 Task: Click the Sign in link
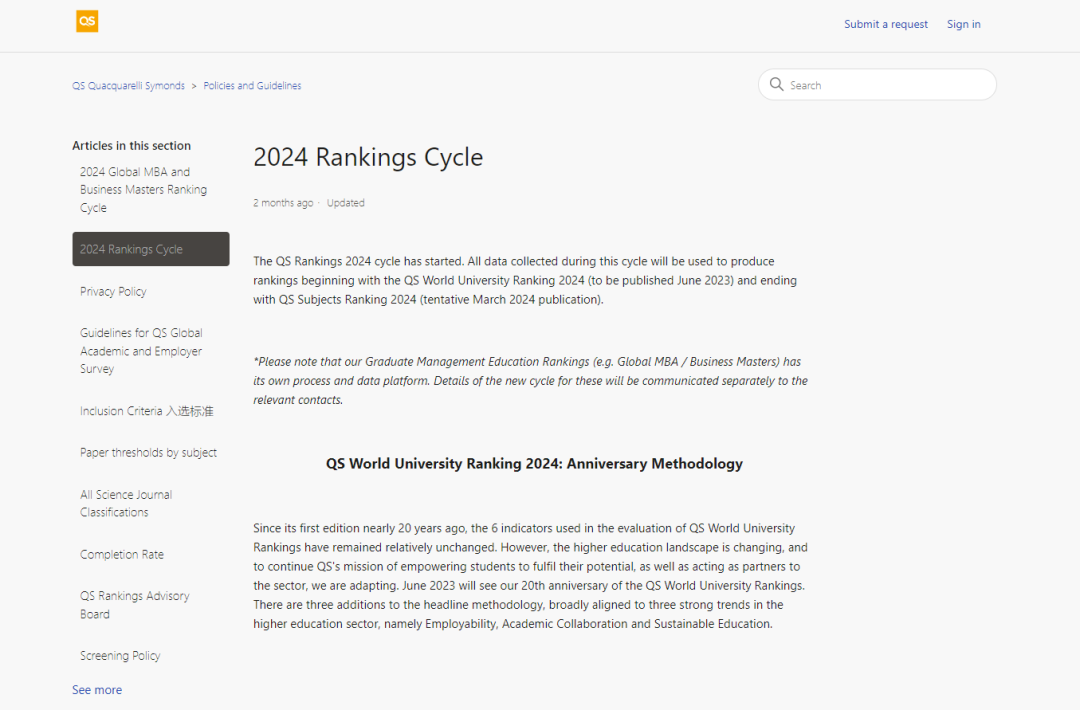(964, 24)
